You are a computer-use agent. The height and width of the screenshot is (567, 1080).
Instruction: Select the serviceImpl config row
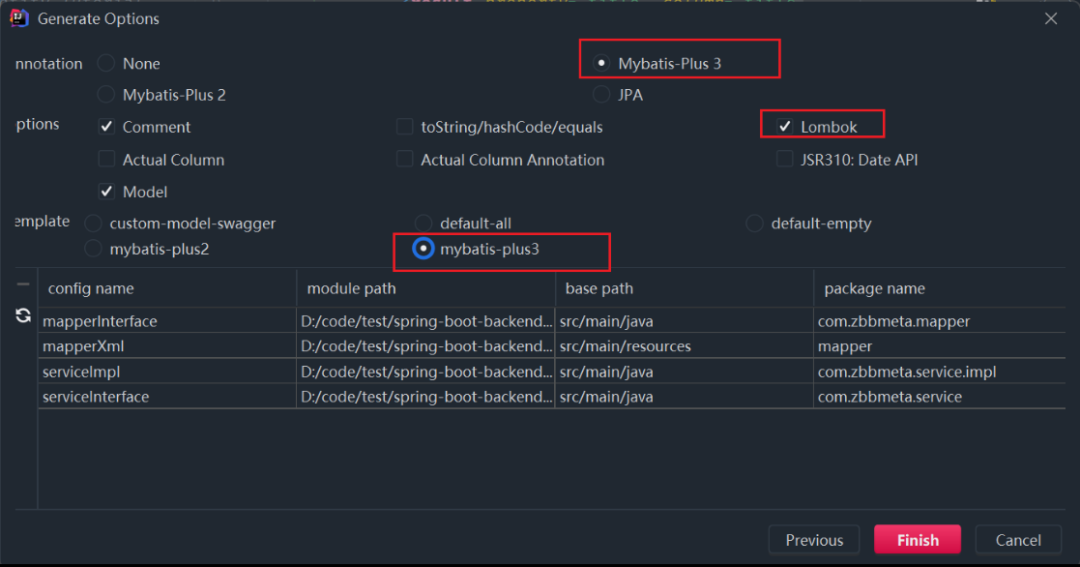552,371
